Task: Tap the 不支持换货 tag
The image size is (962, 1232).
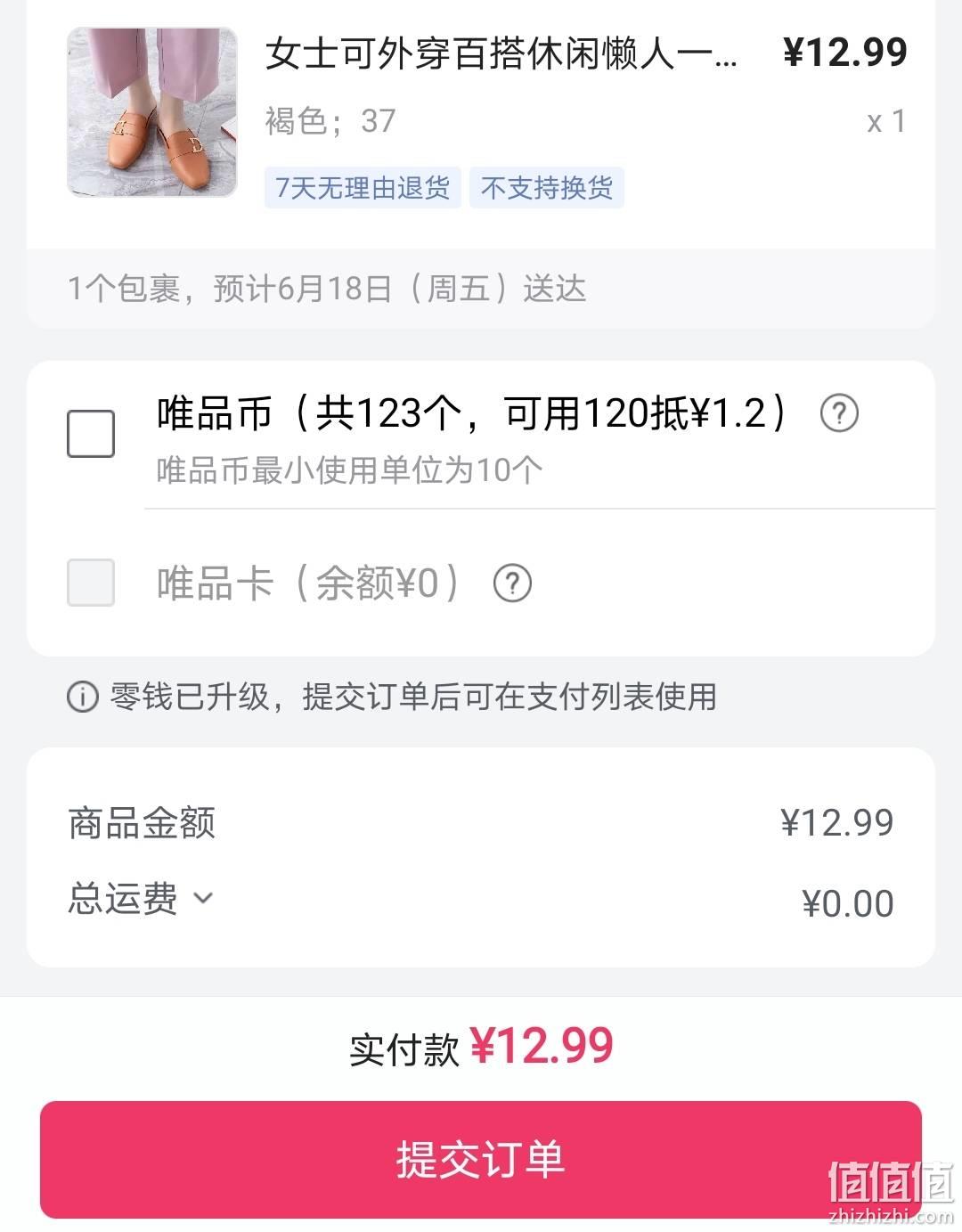Action: tap(547, 188)
